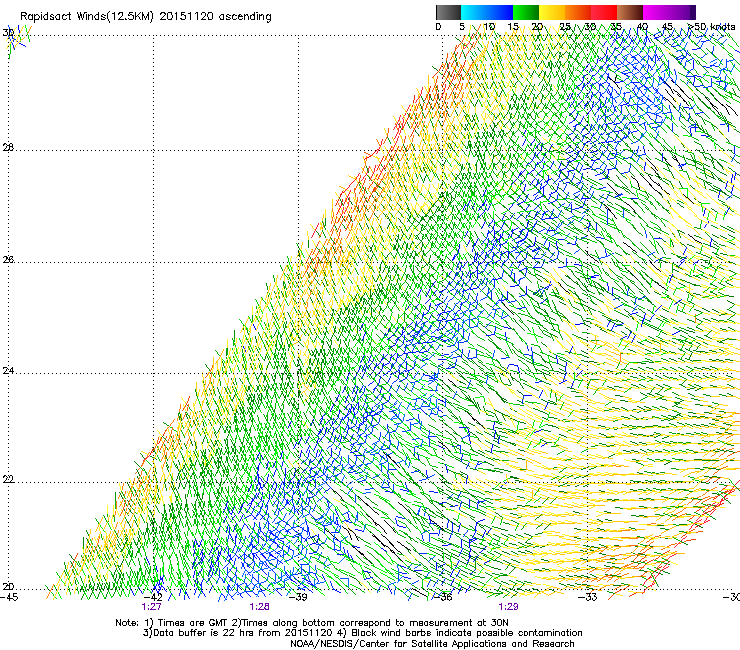Click the '35' label under the color bar
Screen dimensions: 740x650
616,27
